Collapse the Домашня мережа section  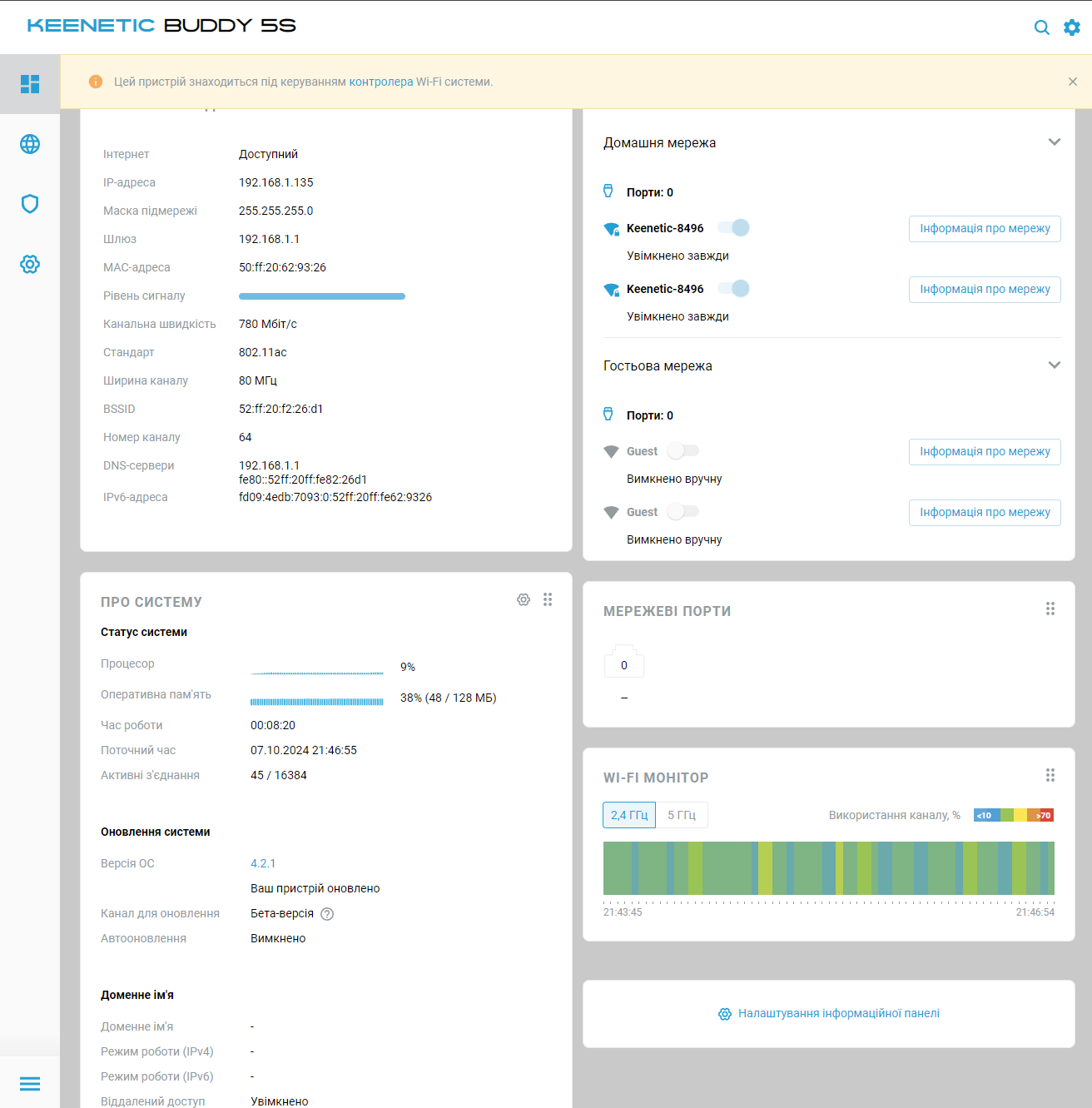(1055, 142)
